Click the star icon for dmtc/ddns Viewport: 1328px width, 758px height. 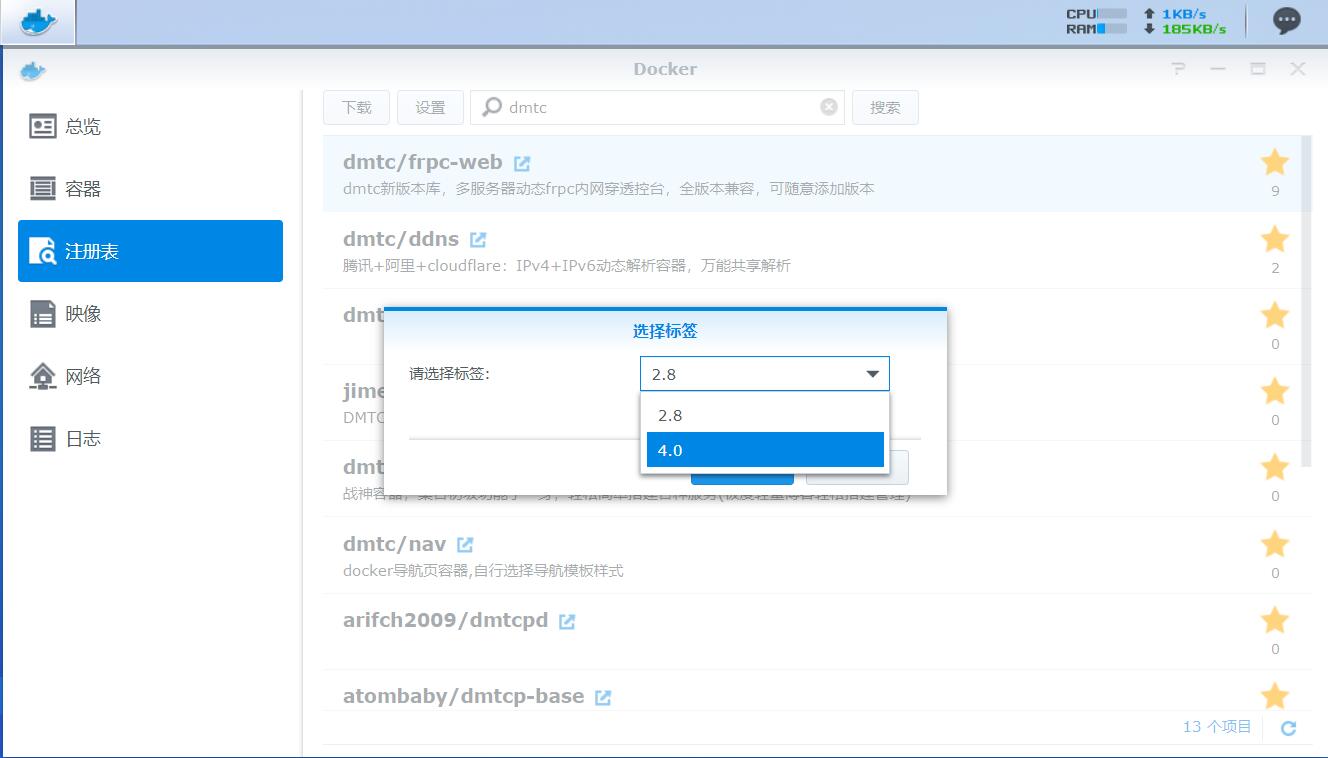(x=1275, y=239)
